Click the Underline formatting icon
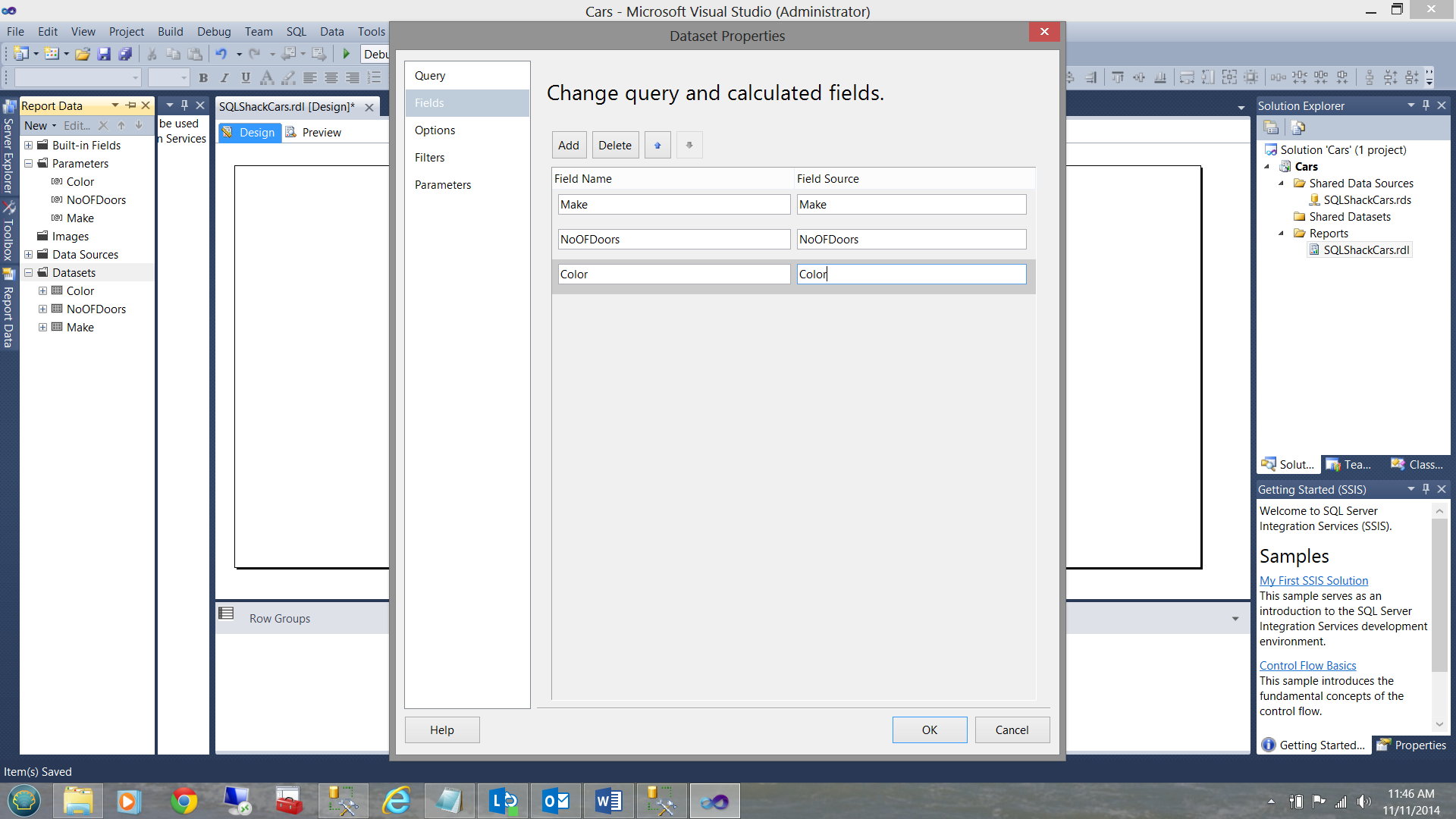 point(245,77)
